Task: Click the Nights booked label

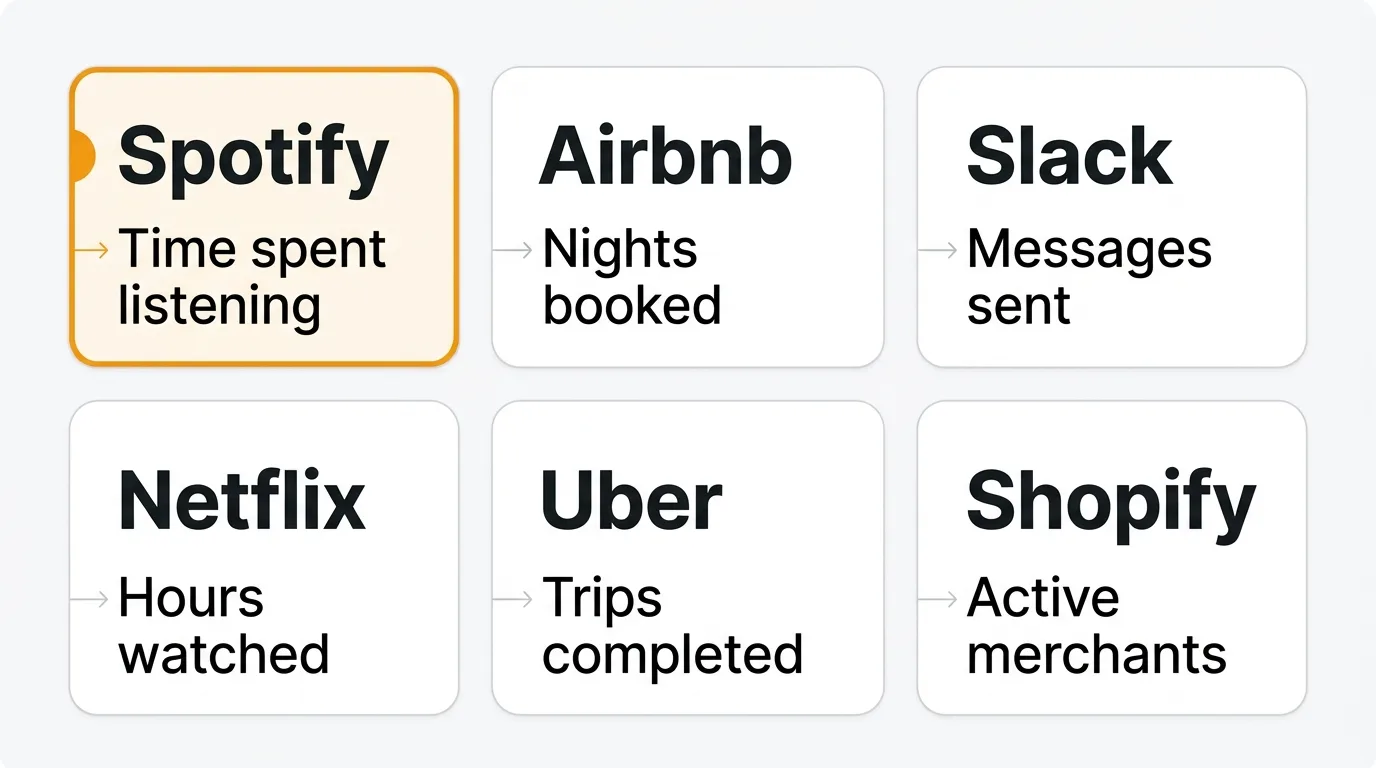Action: click(x=630, y=277)
